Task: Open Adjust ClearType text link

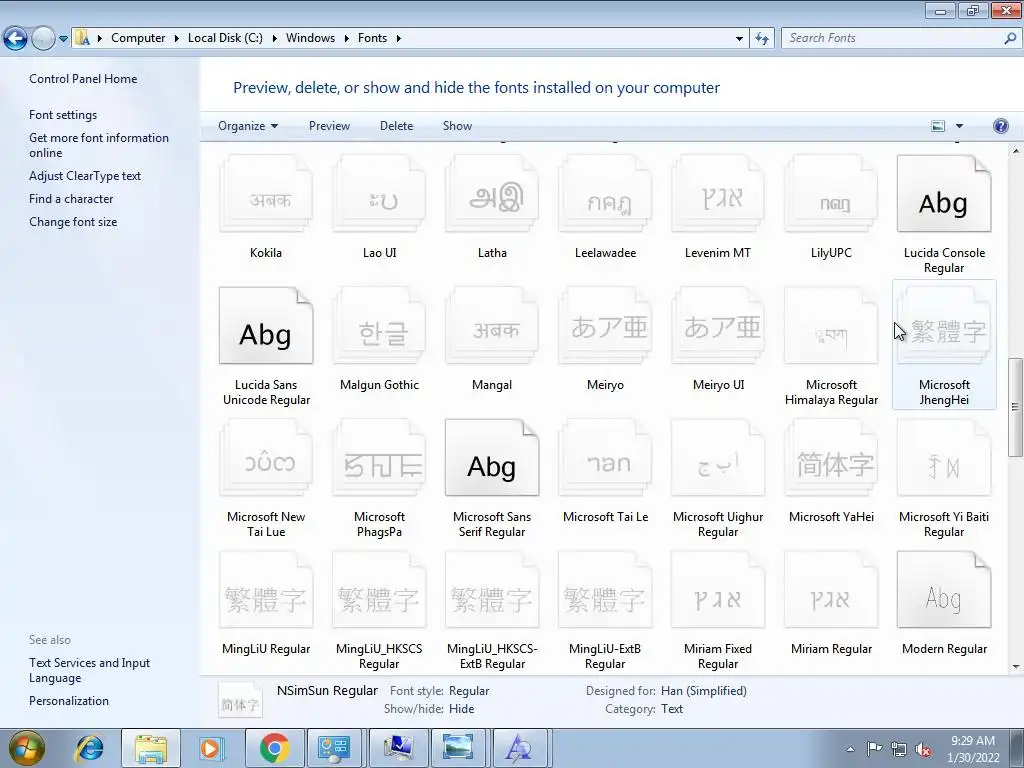Action: click(85, 176)
